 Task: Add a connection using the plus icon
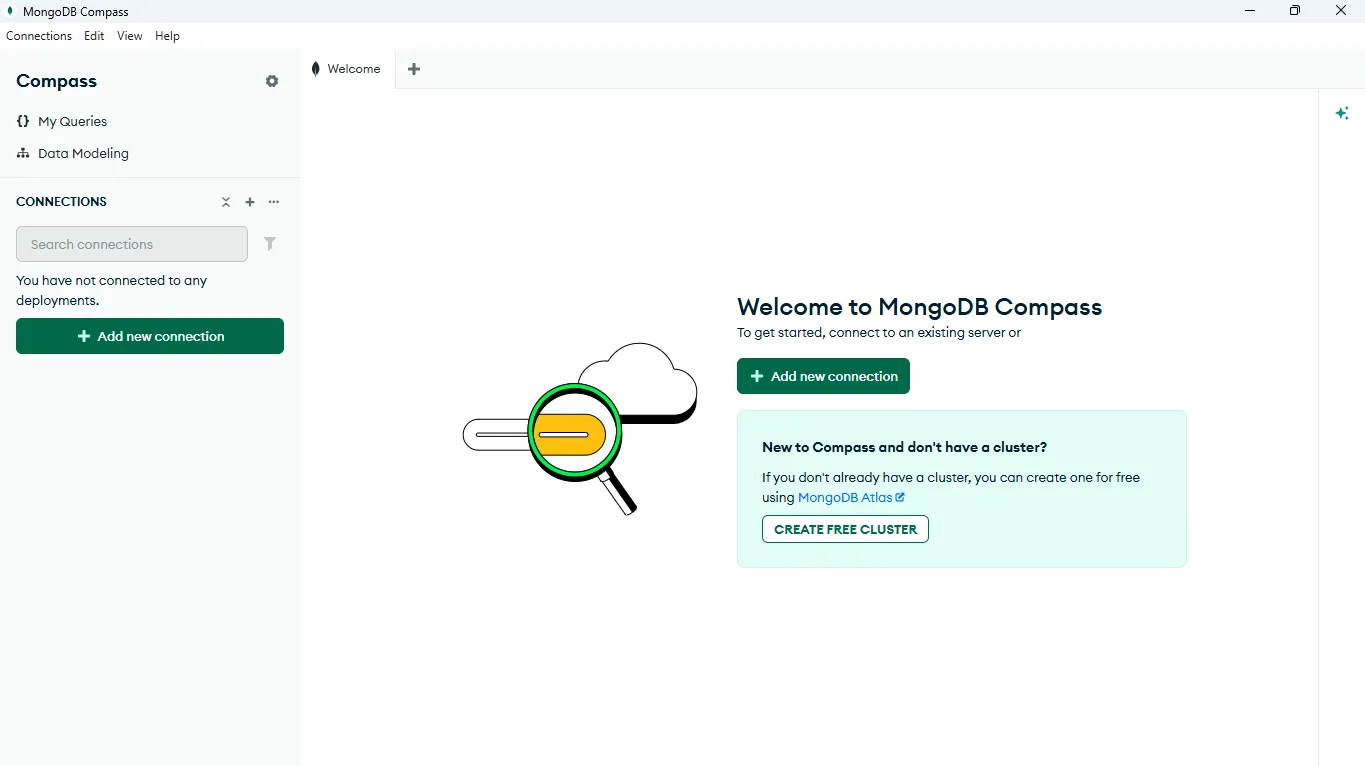(x=250, y=202)
